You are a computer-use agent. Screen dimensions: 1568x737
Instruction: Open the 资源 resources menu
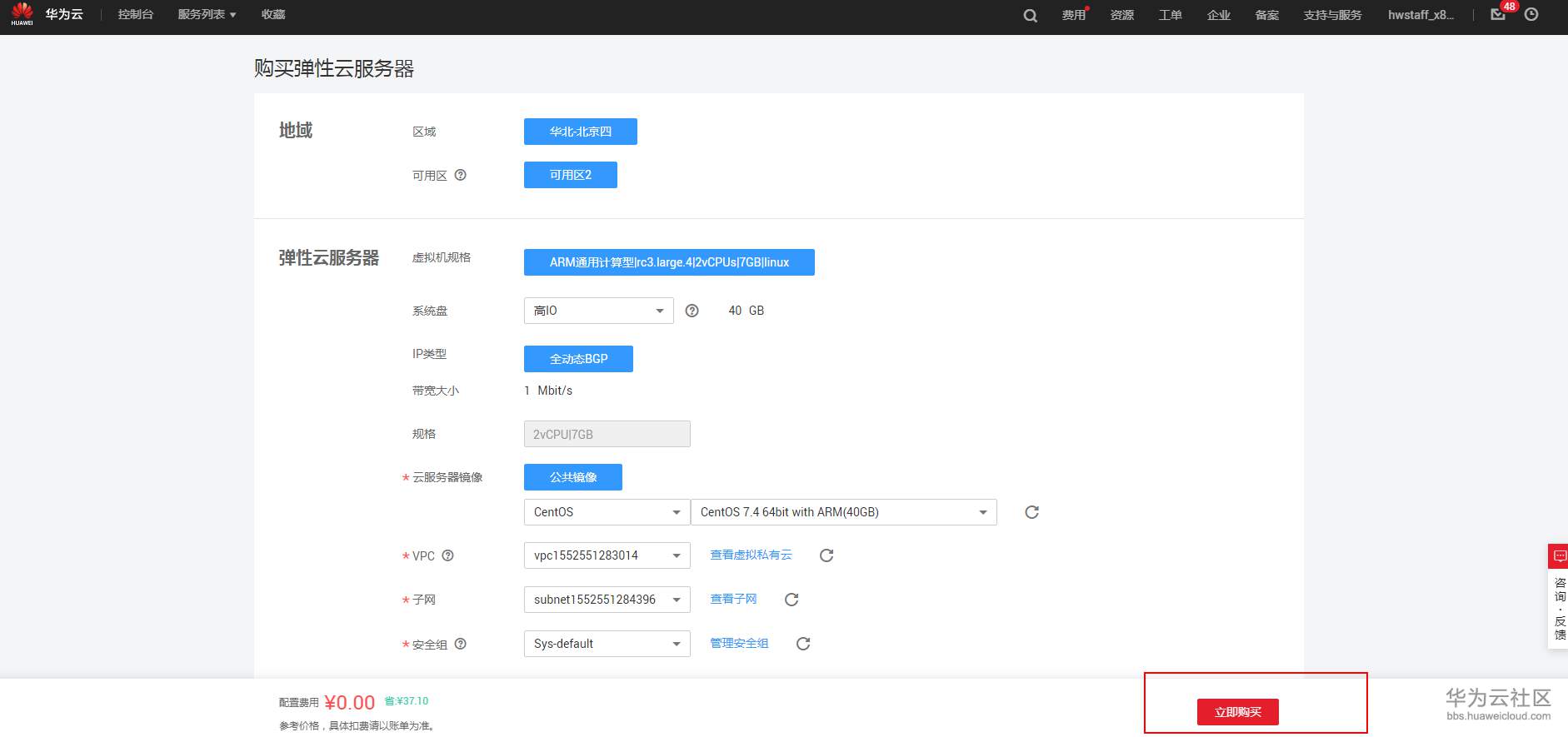(x=1122, y=14)
